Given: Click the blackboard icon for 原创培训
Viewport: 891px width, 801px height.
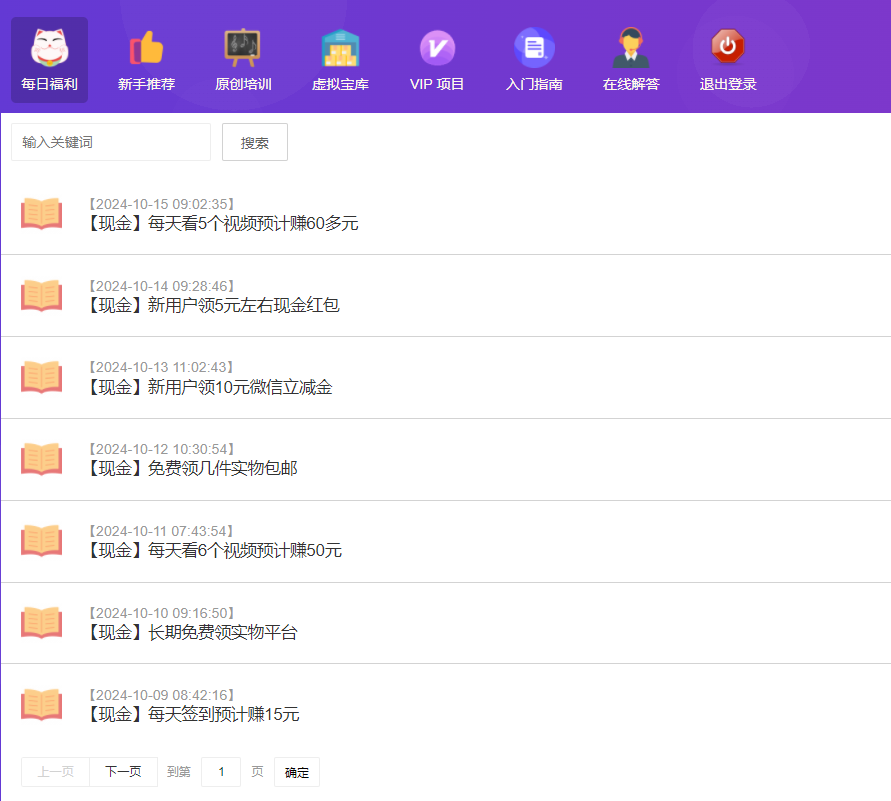Looking at the screenshot, I should click(243, 48).
